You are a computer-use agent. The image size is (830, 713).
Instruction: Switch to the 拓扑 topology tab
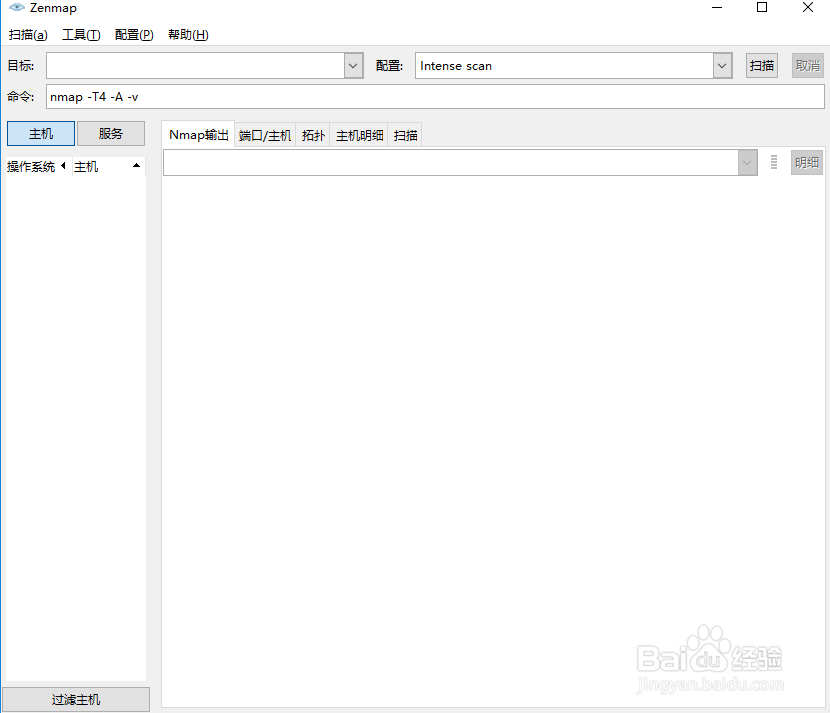(313, 136)
